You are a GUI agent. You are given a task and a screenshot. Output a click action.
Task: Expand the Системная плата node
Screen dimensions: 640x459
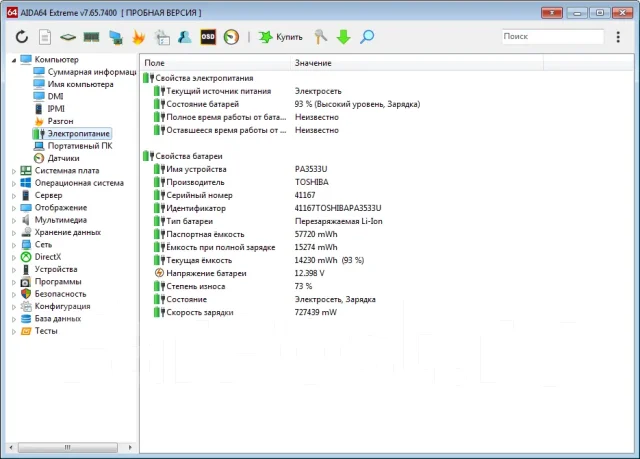point(14,171)
